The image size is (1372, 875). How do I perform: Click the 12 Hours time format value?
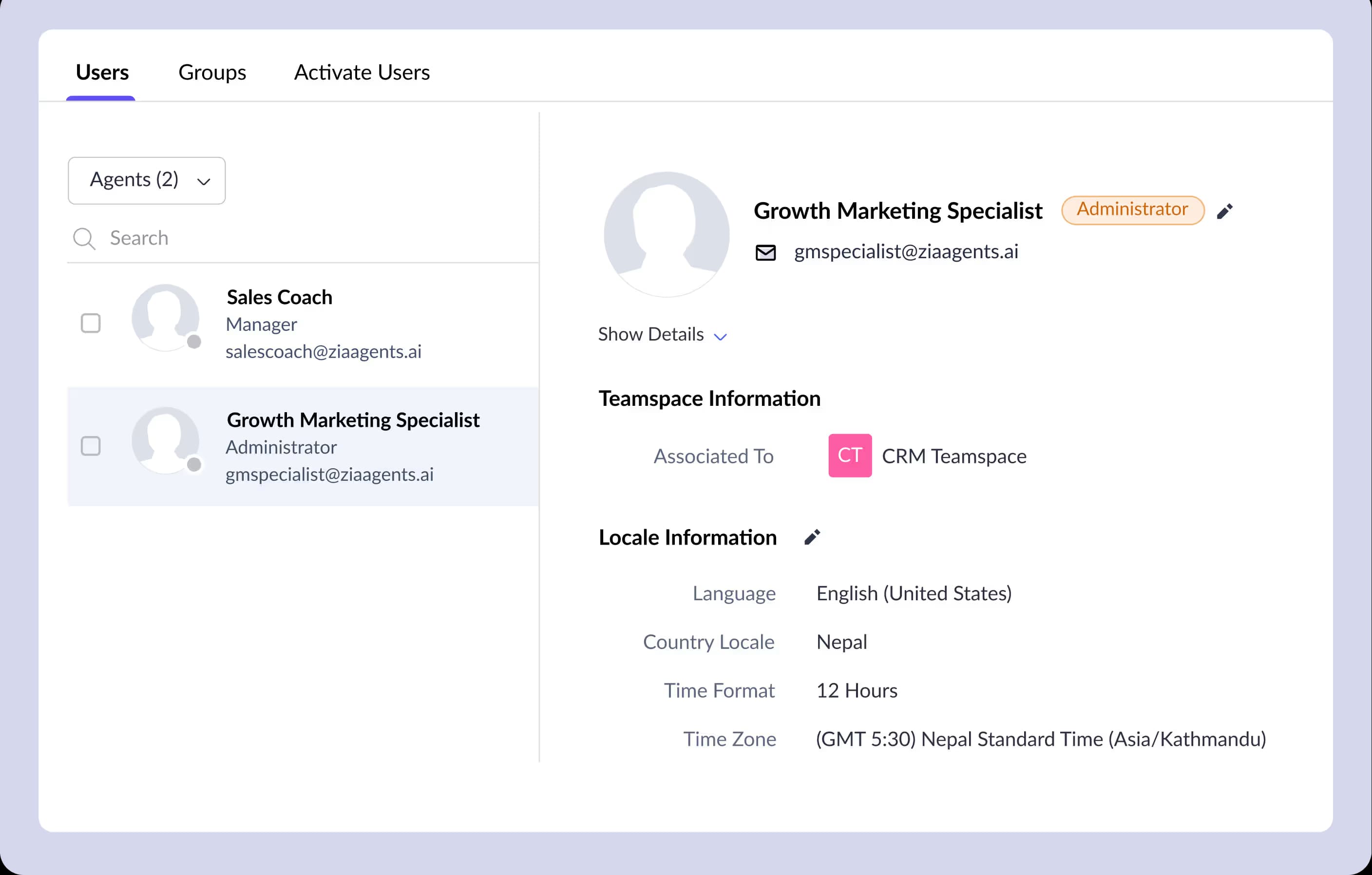(x=857, y=690)
